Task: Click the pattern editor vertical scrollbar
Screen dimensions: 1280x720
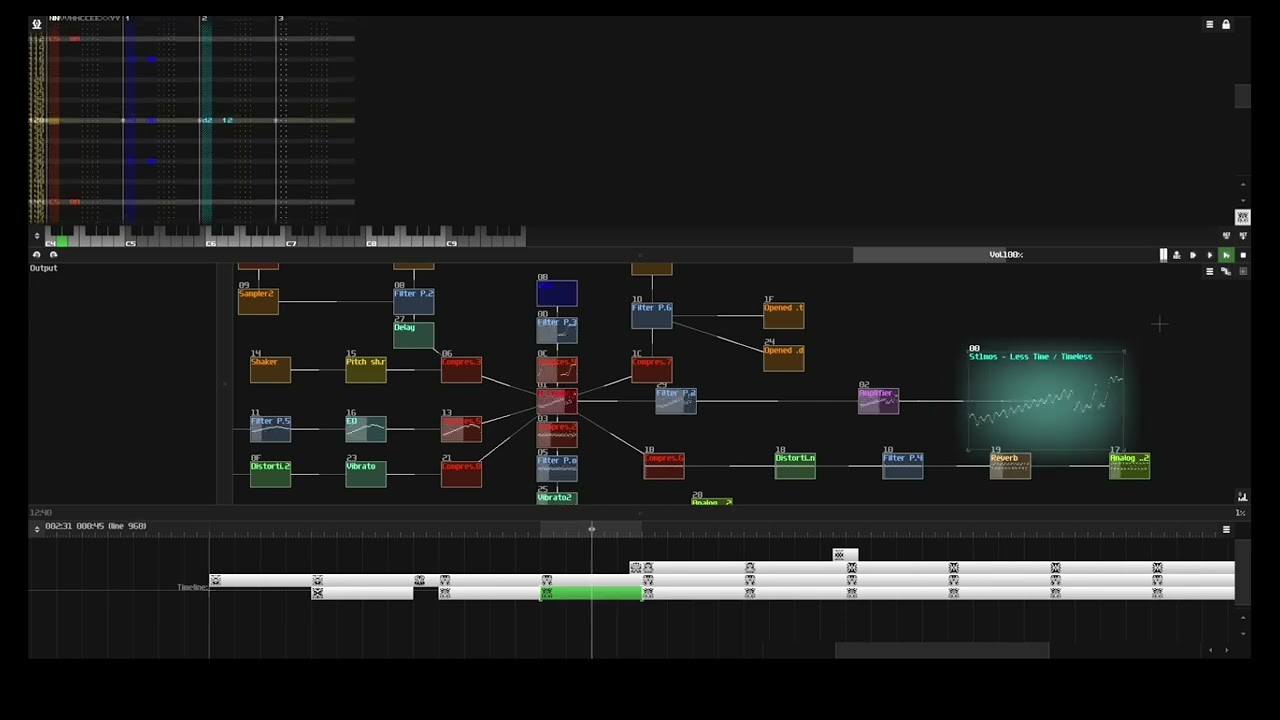Action: pos(1242,96)
